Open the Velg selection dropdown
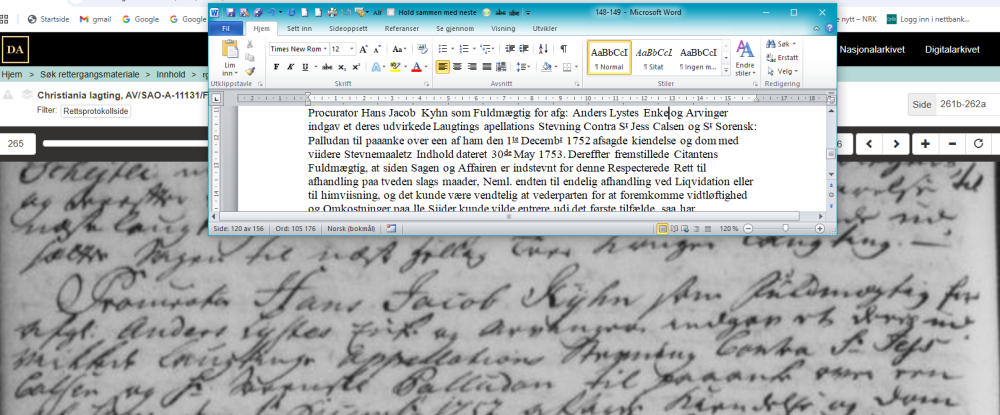 [x=785, y=72]
